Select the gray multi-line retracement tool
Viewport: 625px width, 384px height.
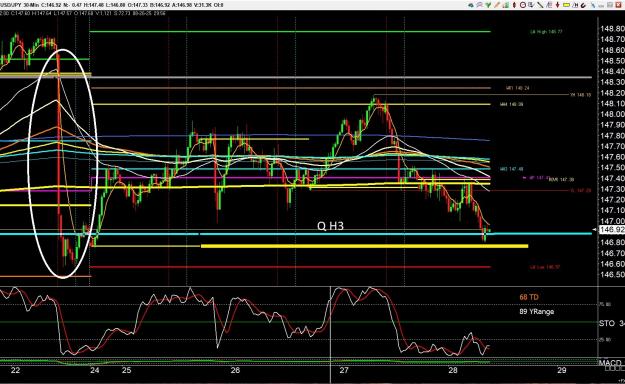click(549, 5)
